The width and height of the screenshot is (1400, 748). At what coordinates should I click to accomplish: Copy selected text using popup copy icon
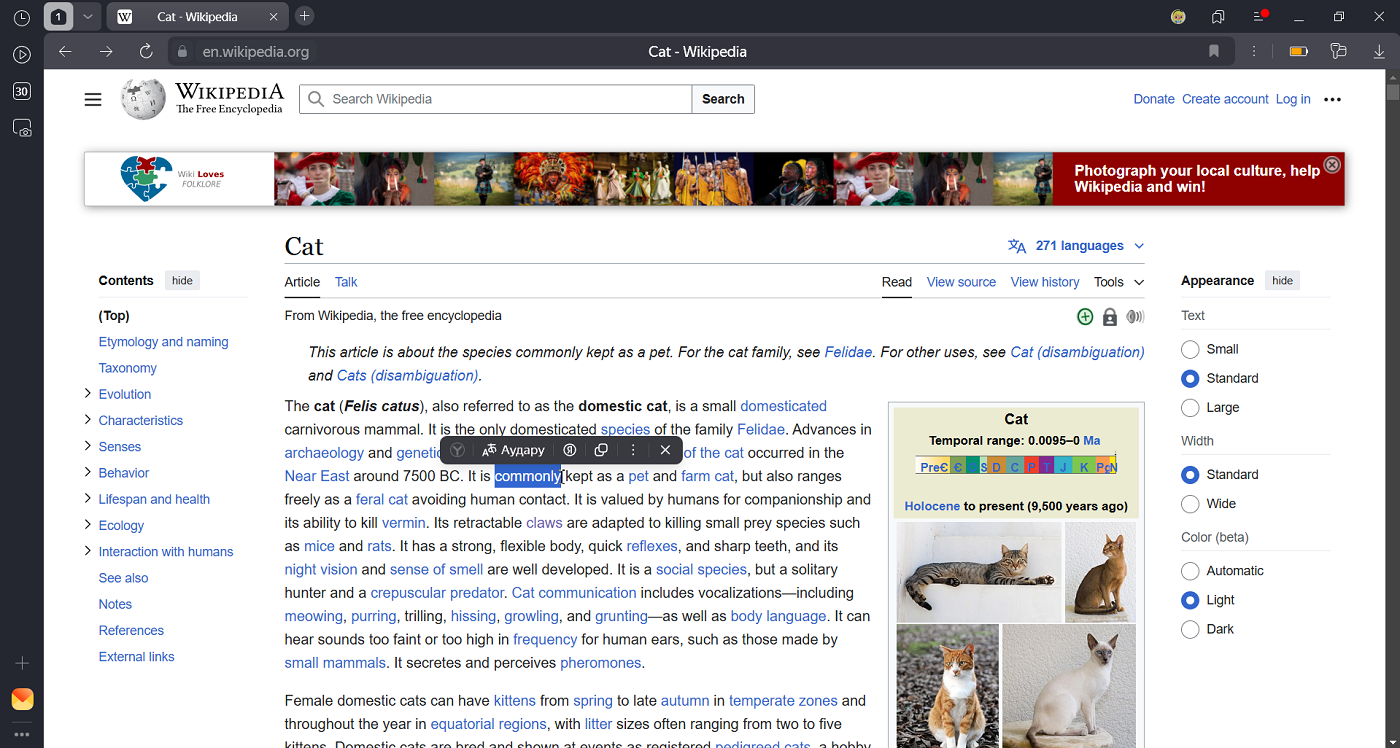pyautogui.click(x=601, y=450)
